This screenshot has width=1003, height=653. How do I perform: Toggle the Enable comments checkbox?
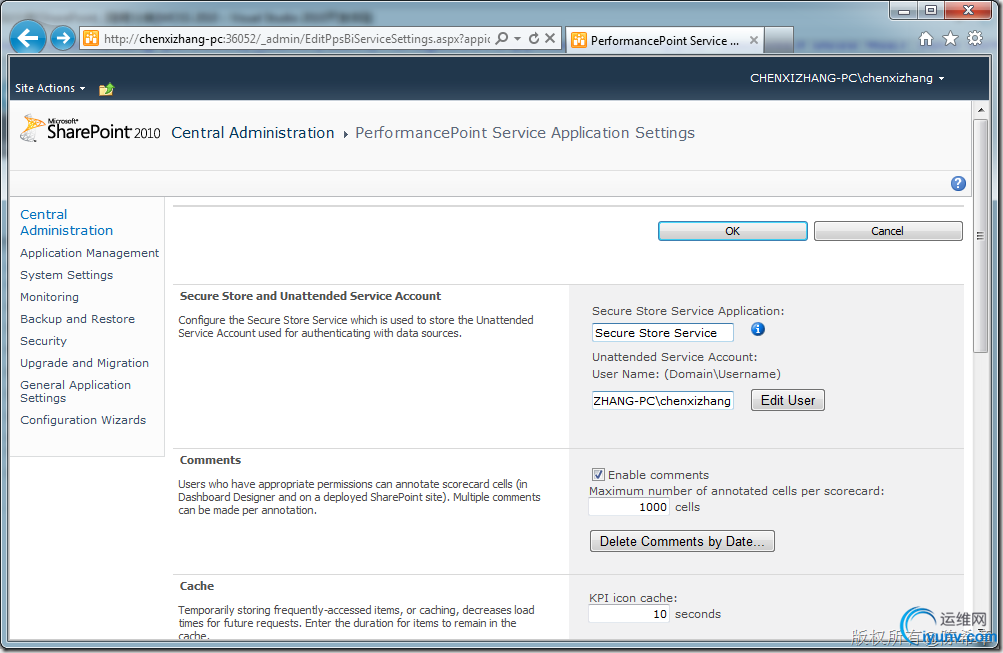coord(597,475)
